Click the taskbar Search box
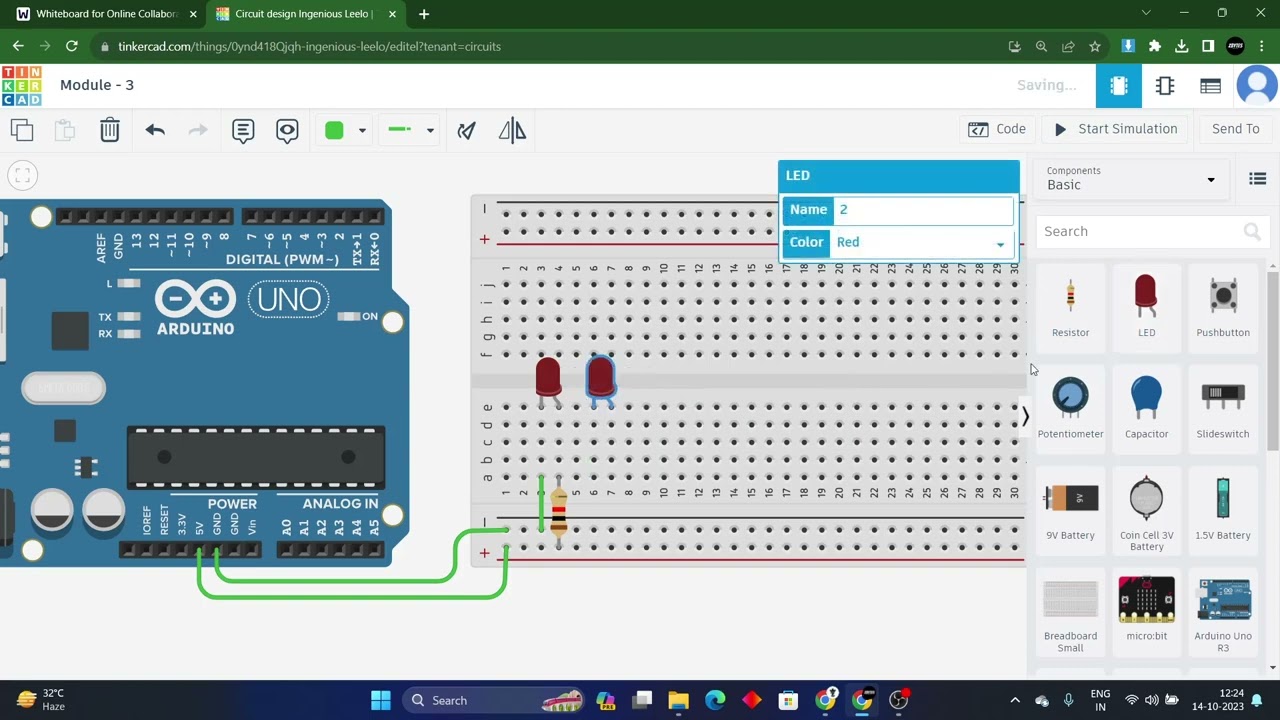The height and width of the screenshot is (720, 1280). point(495,700)
